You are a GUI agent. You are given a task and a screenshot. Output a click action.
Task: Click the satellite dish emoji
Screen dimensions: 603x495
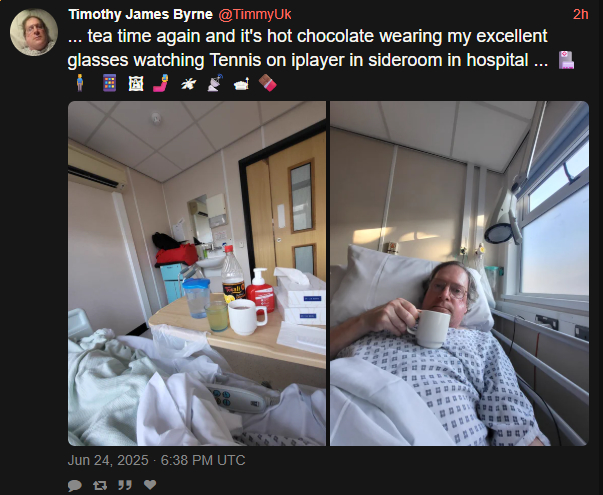tap(215, 83)
